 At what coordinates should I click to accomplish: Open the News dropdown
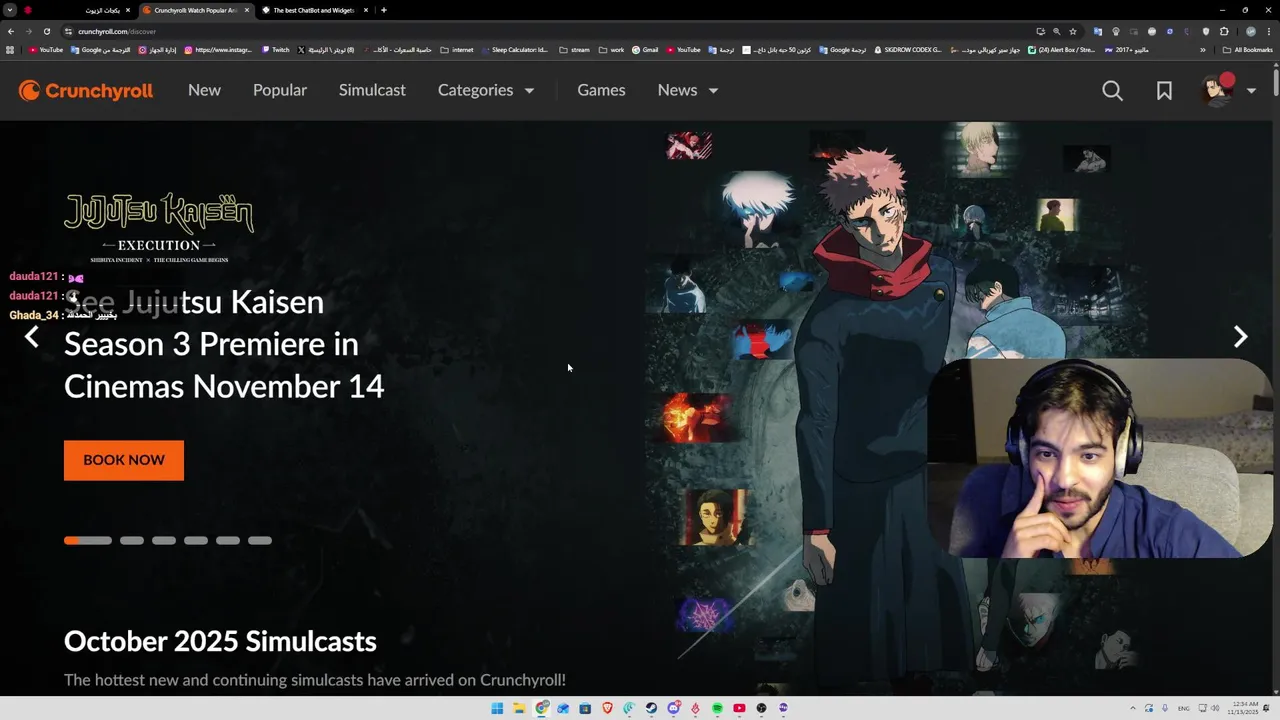[x=688, y=90]
